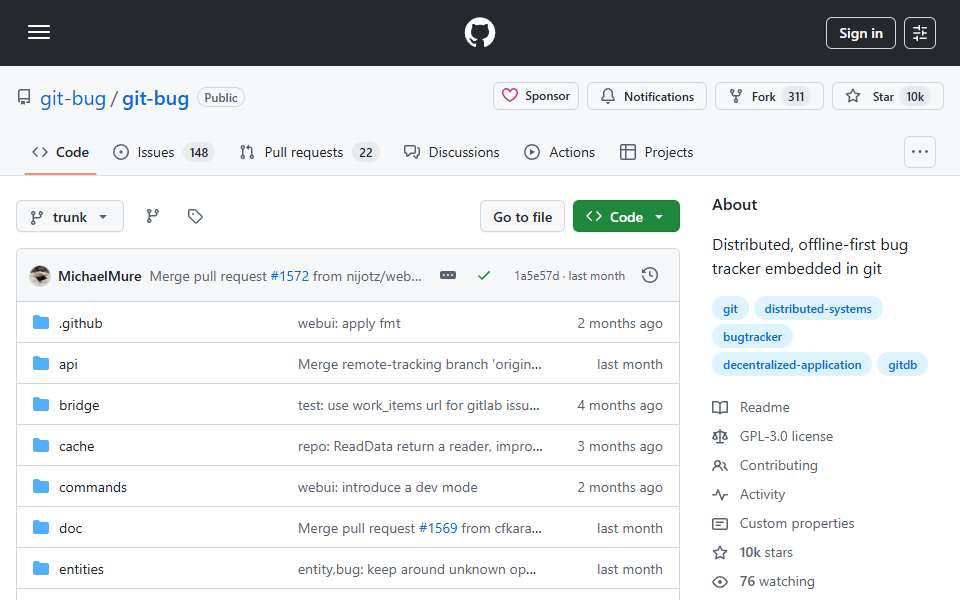Viewport: 960px width, 600px height.
Task: Click the Notifications bell button
Action: [647, 96]
